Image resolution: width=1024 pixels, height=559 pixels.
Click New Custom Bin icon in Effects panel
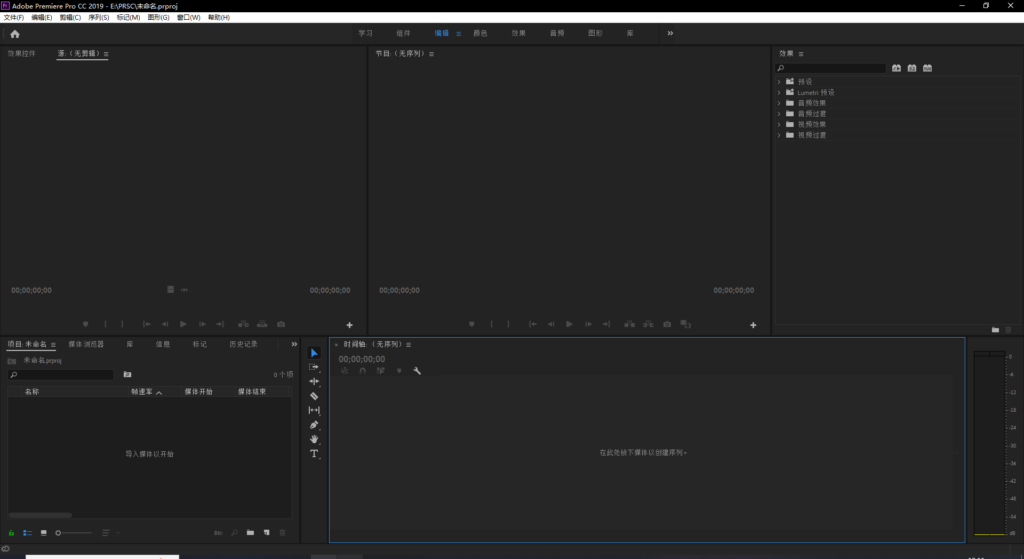(995, 330)
